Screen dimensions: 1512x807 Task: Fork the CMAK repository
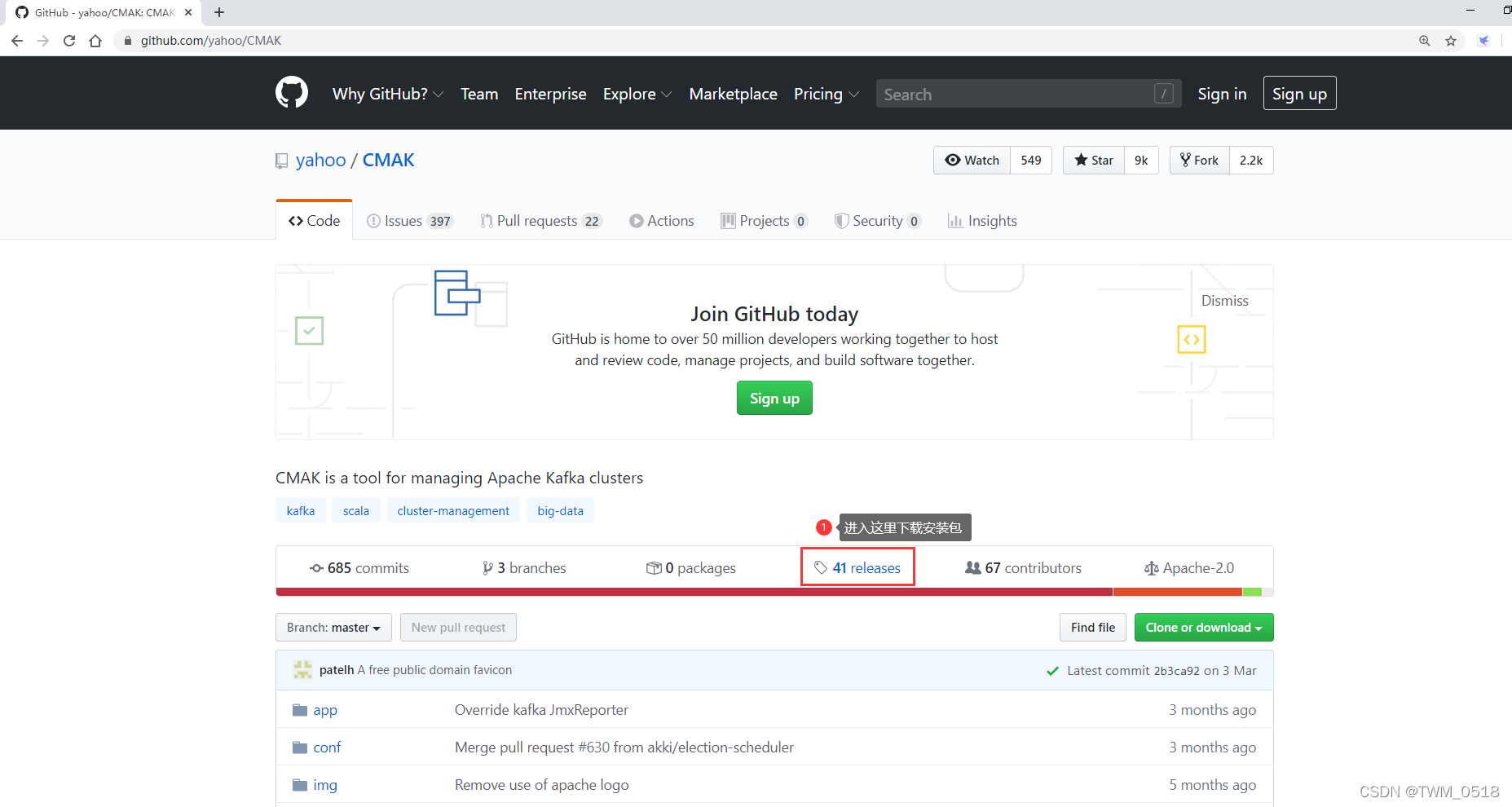click(1200, 161)
